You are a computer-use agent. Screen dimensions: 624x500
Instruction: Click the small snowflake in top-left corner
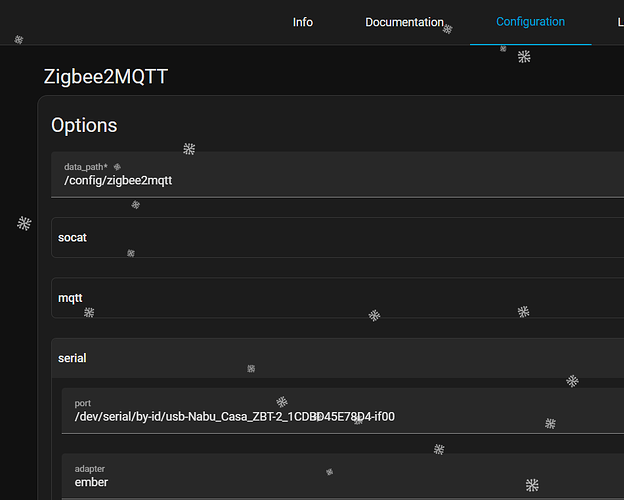click(18, 40)
